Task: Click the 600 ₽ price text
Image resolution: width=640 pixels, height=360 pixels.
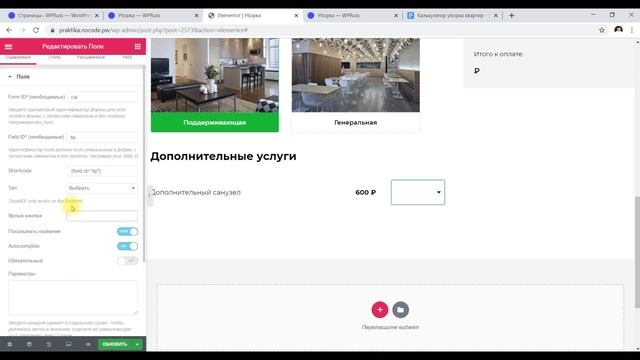Action: (x=365, y=192)
